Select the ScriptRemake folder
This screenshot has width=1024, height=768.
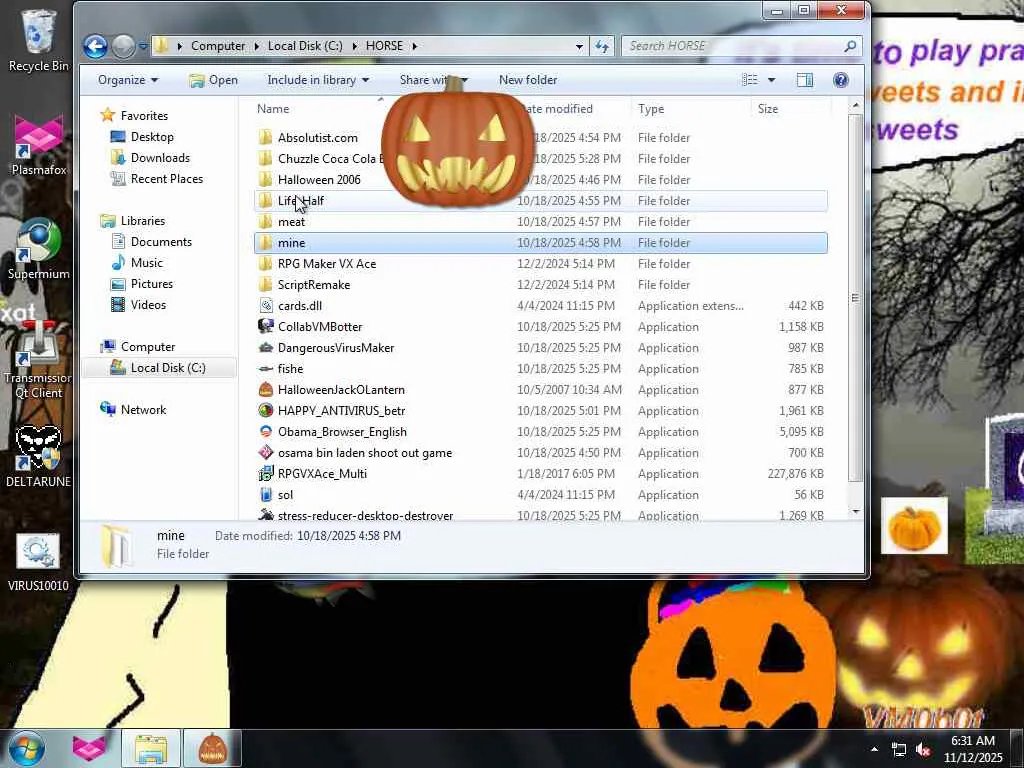313,285
